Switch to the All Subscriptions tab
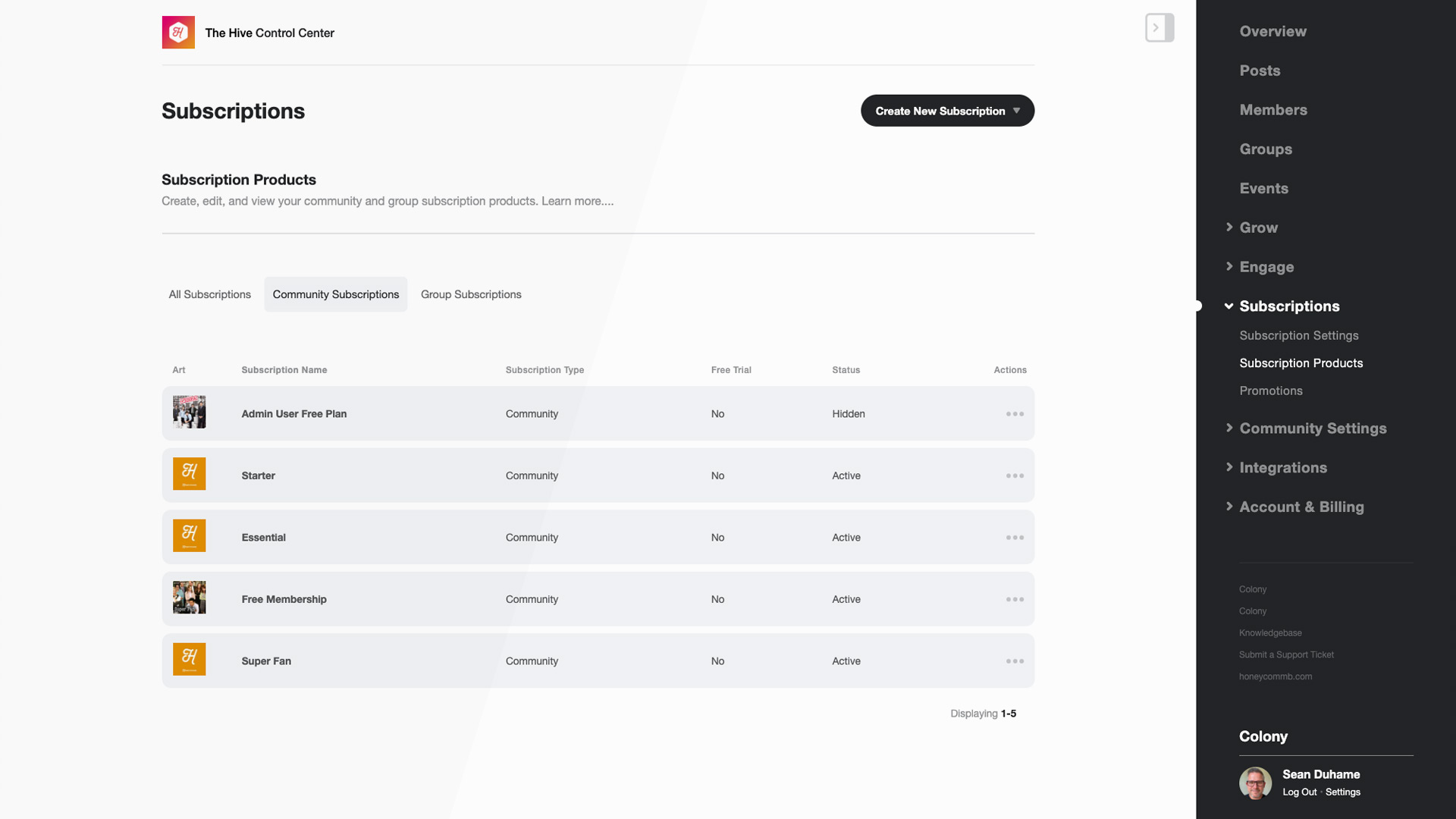 click(209, 294)
